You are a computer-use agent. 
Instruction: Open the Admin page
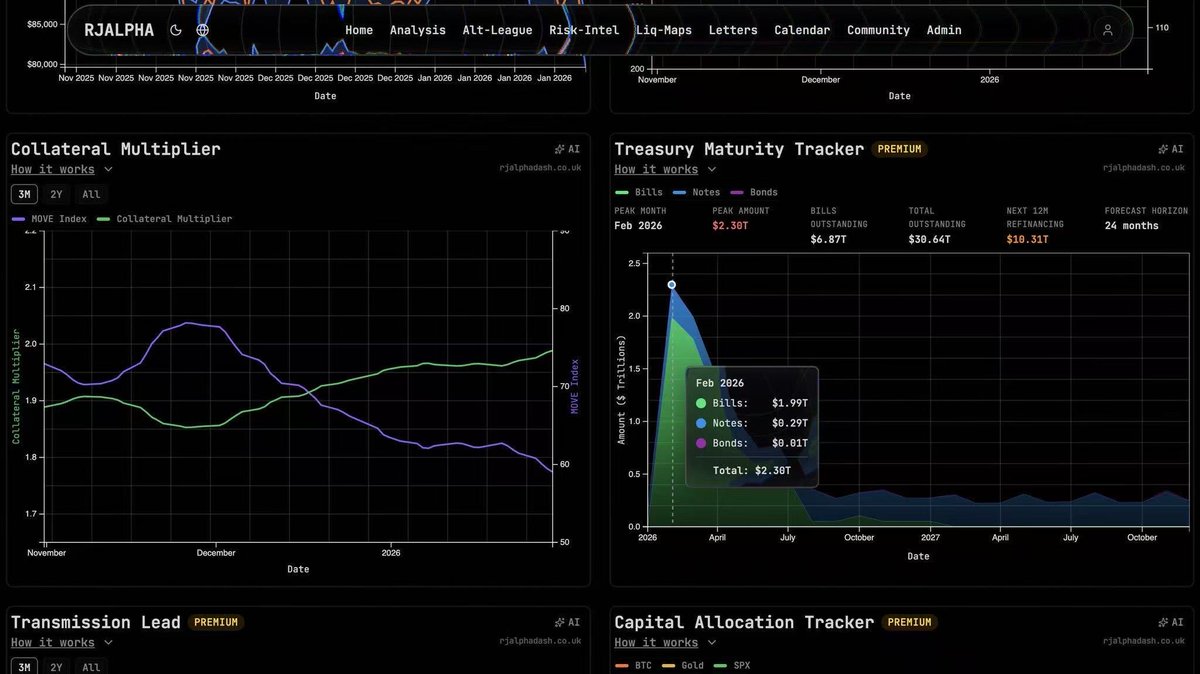coord(944,30)
